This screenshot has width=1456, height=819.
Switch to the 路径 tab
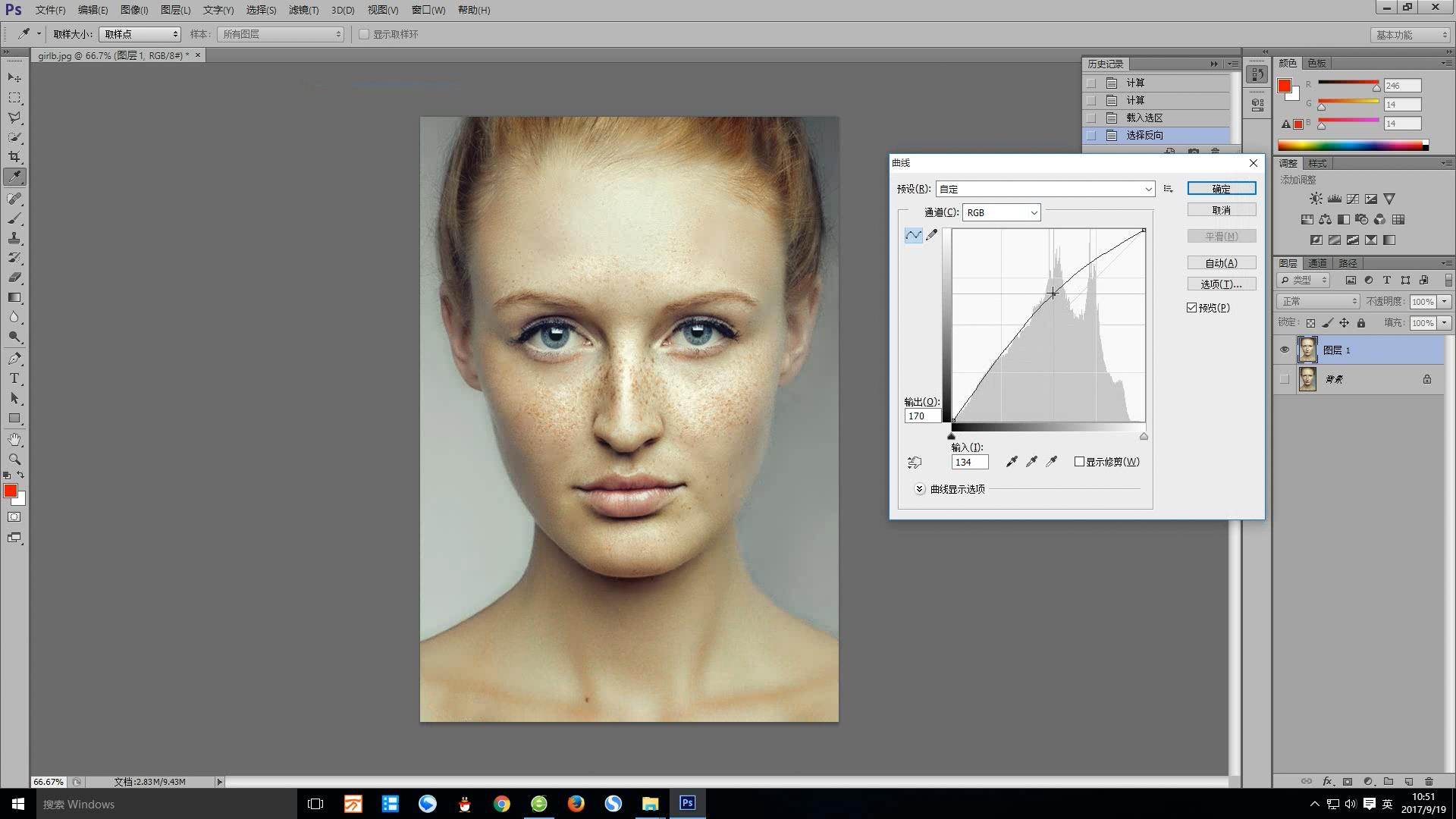click(1348, 263)
